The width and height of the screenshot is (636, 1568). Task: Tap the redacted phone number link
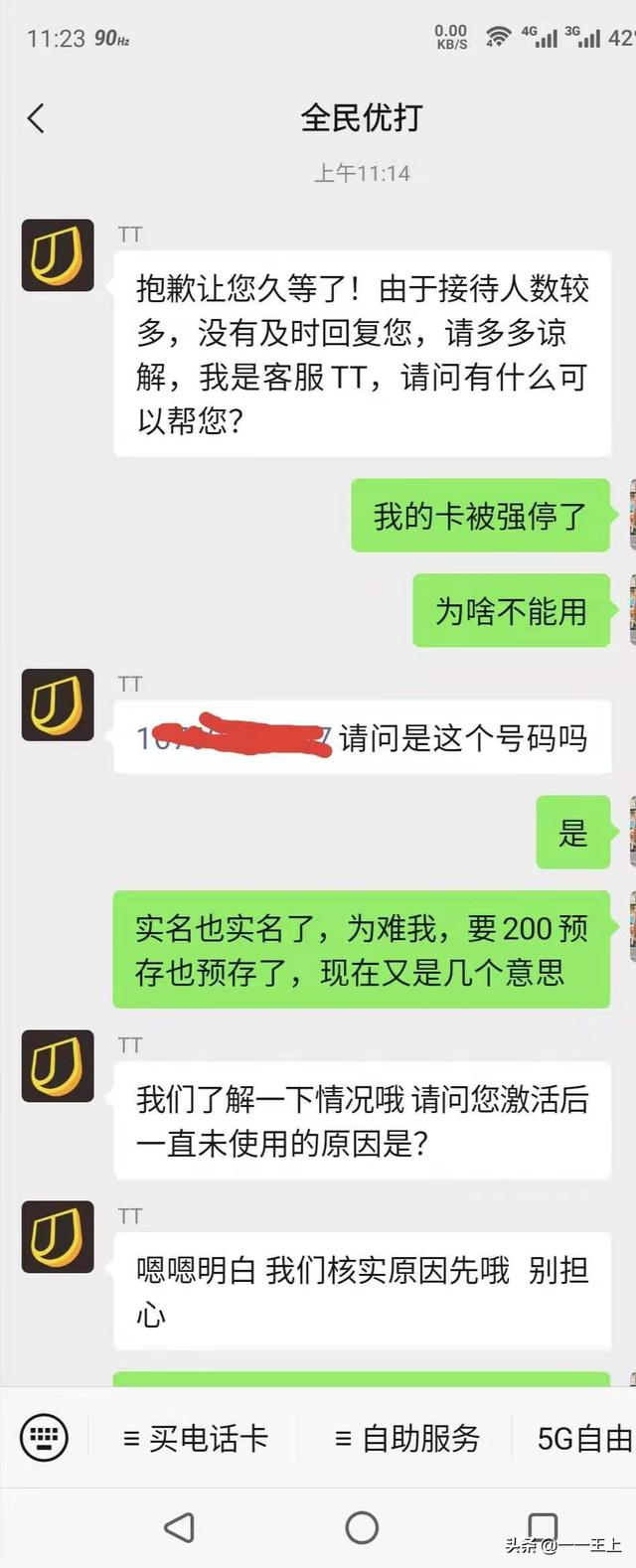pos(235,737)
